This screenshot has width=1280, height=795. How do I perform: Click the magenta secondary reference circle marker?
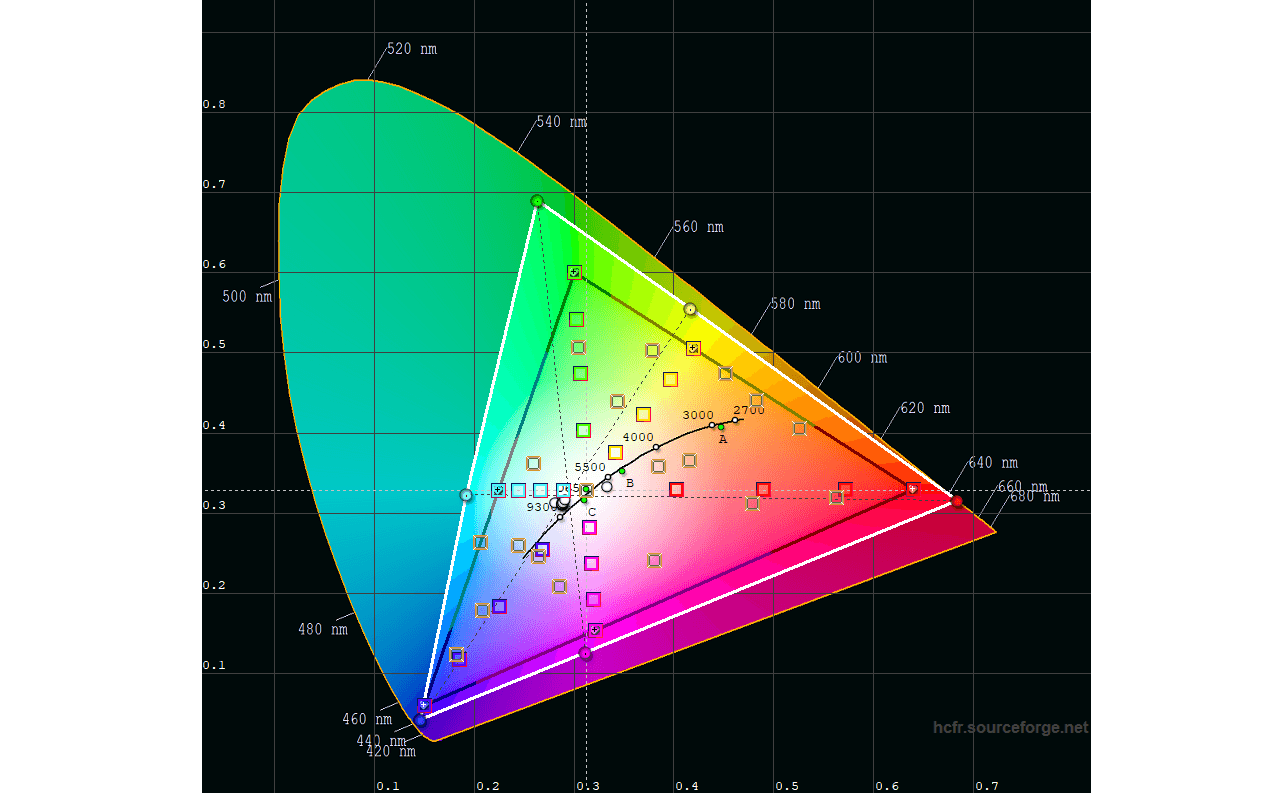586,654
